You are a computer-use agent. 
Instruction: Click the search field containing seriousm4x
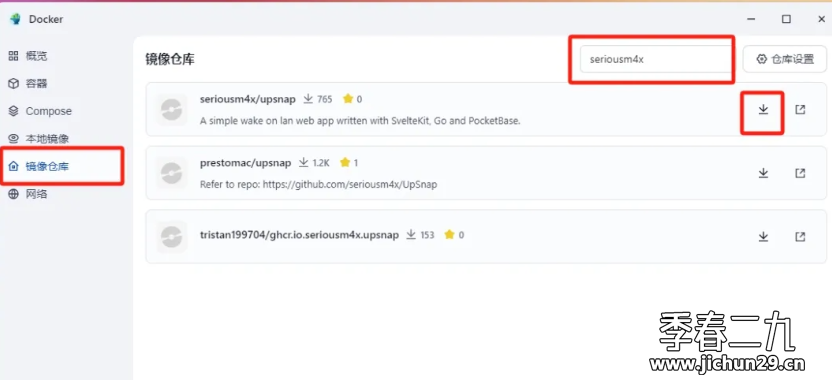point(656,59)
